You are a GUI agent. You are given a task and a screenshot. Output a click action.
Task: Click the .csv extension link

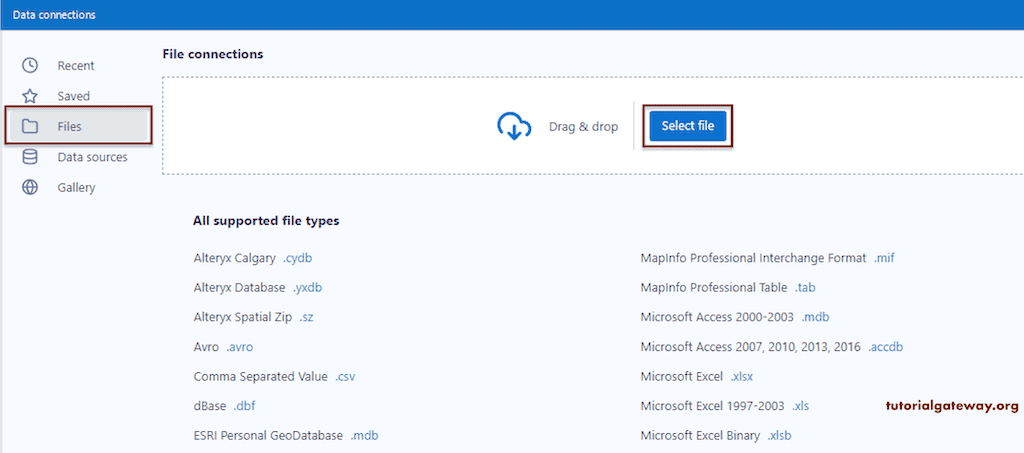coord(345,377)
